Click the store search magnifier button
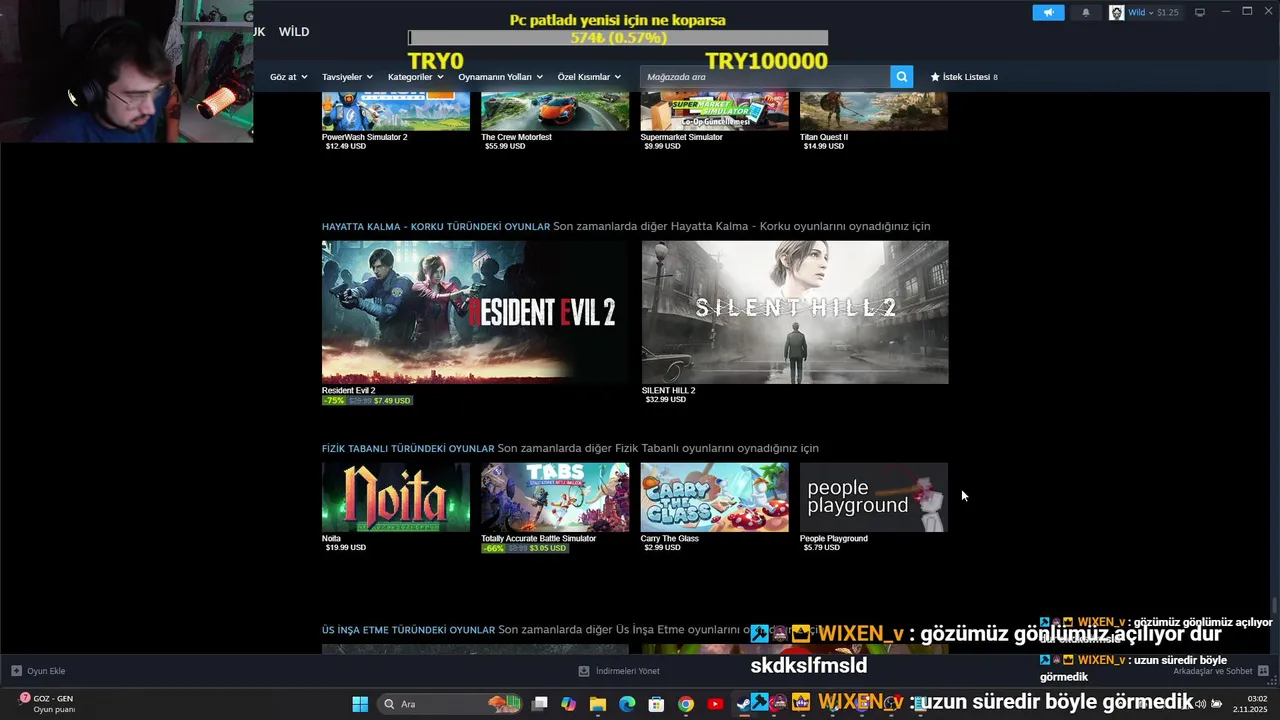1280x720 pixels. pos(901,77)
